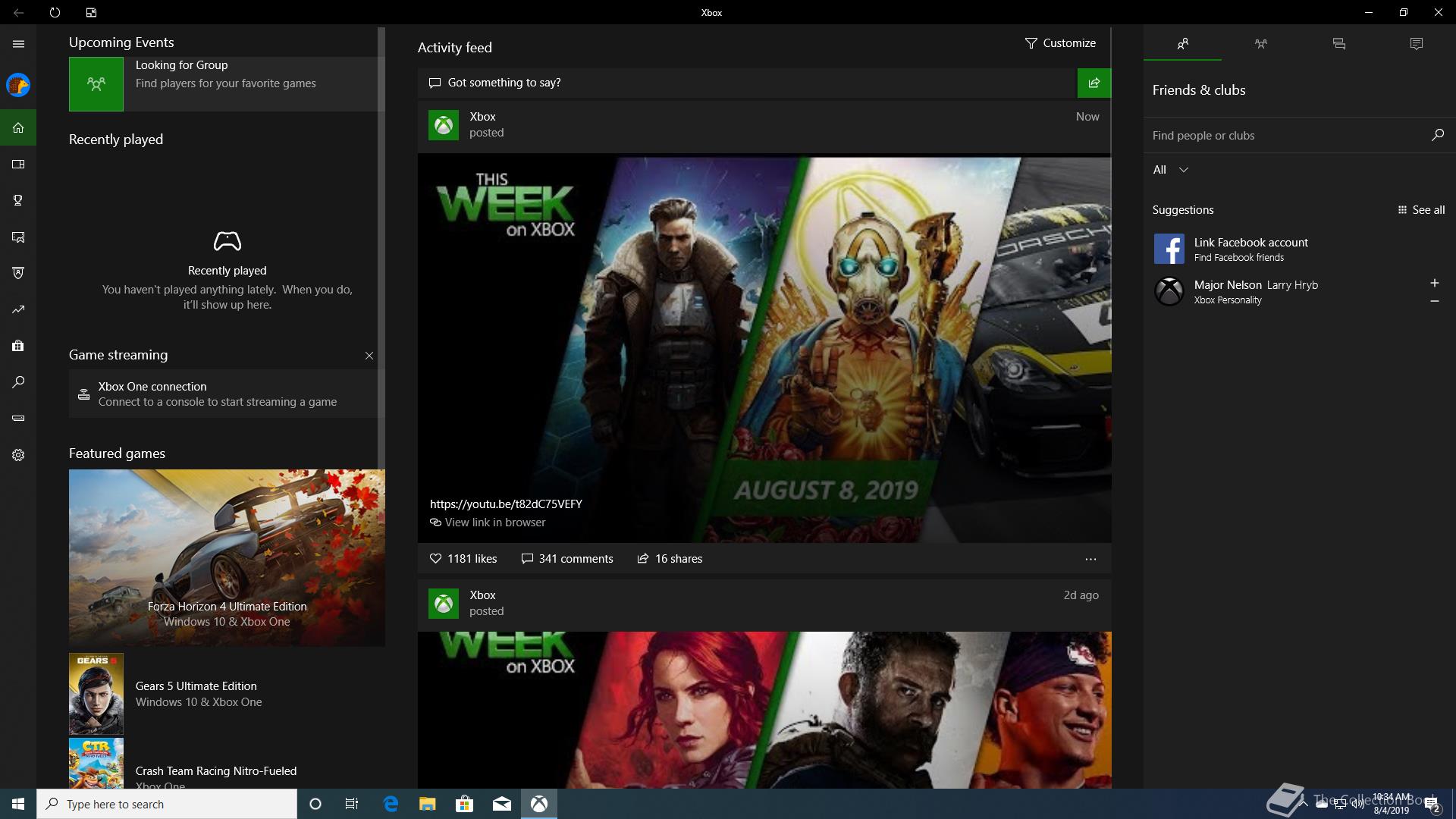
Task: Switch to Friends & clubs tab
Action: point(1182,44)
